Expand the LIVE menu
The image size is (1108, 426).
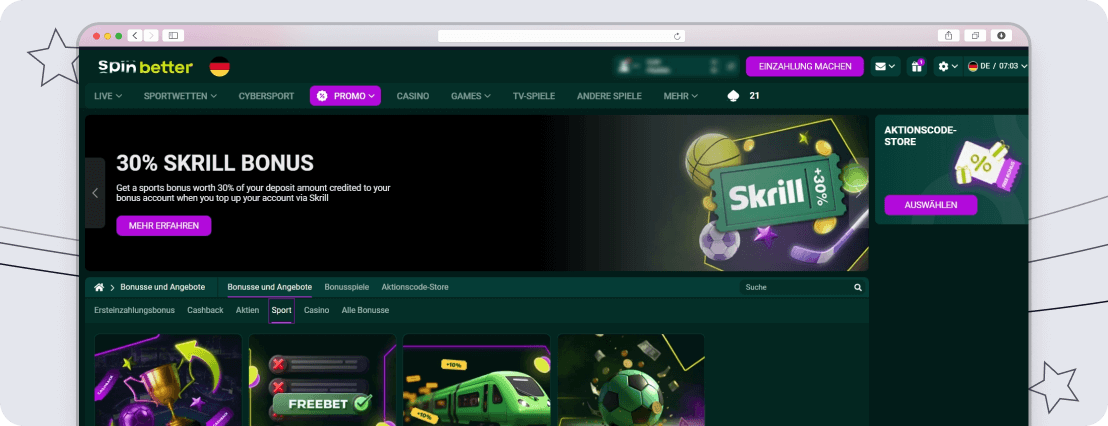pos(108,96)
